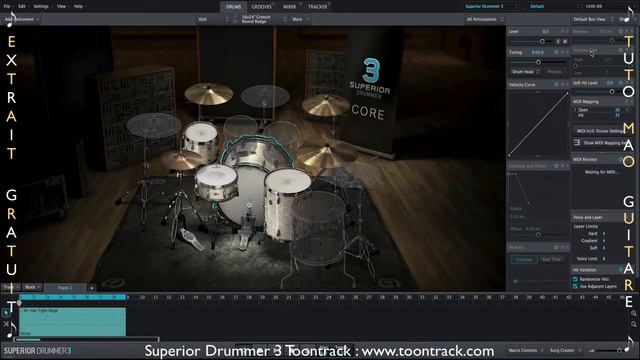640x360 pixels.
Task: Toggle the Pitch FX power button
Action: tap(556, 247)
